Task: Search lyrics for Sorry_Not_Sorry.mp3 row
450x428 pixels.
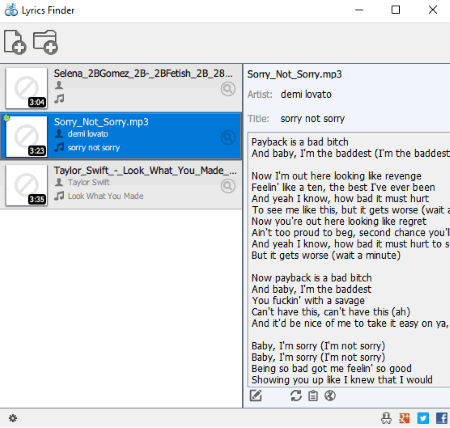Action: click(x=228, y=137)
